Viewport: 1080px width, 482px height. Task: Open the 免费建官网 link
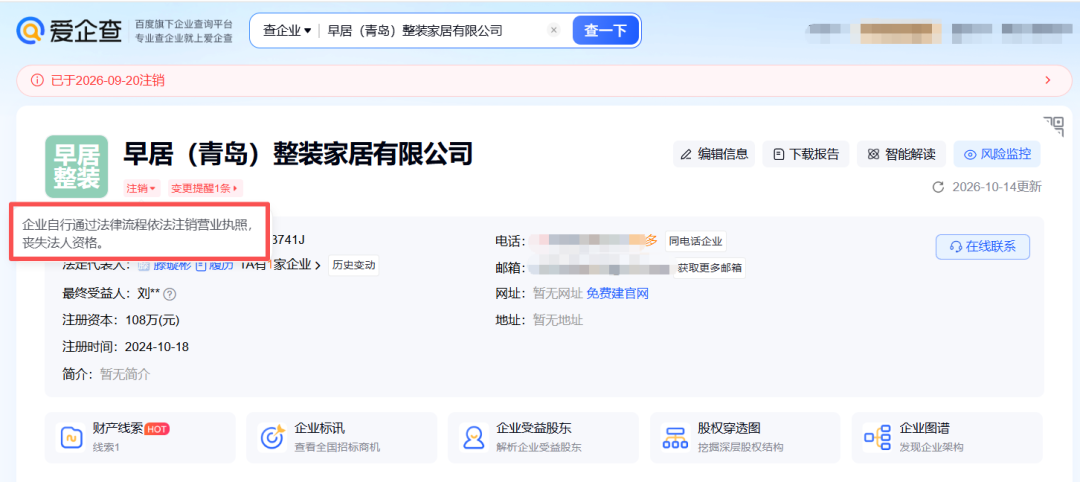617,294
